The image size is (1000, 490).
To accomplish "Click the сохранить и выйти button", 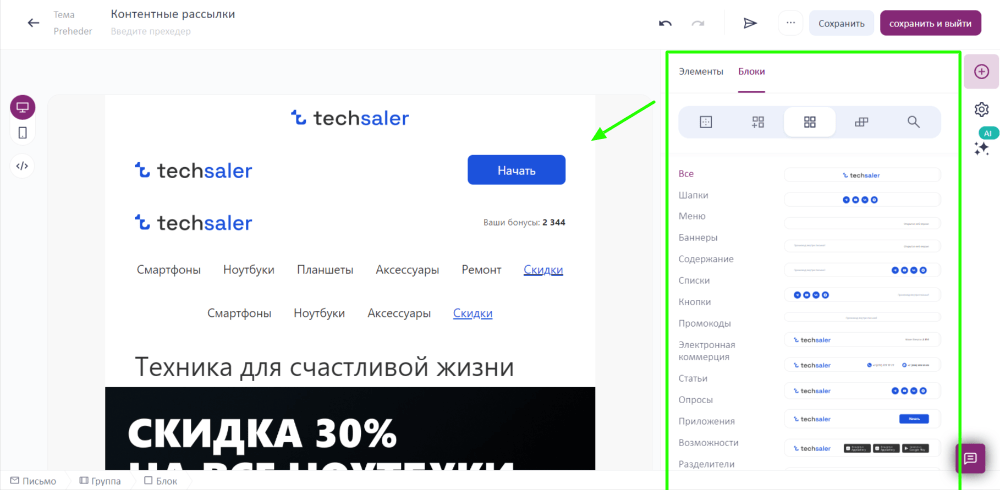I will coord(930,23).
